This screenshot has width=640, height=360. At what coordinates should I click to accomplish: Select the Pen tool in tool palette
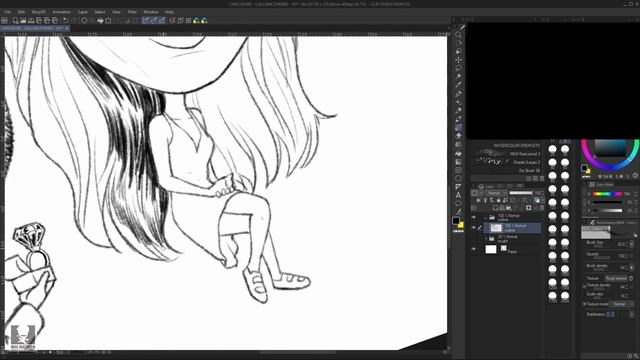click(x=458, y=93)
